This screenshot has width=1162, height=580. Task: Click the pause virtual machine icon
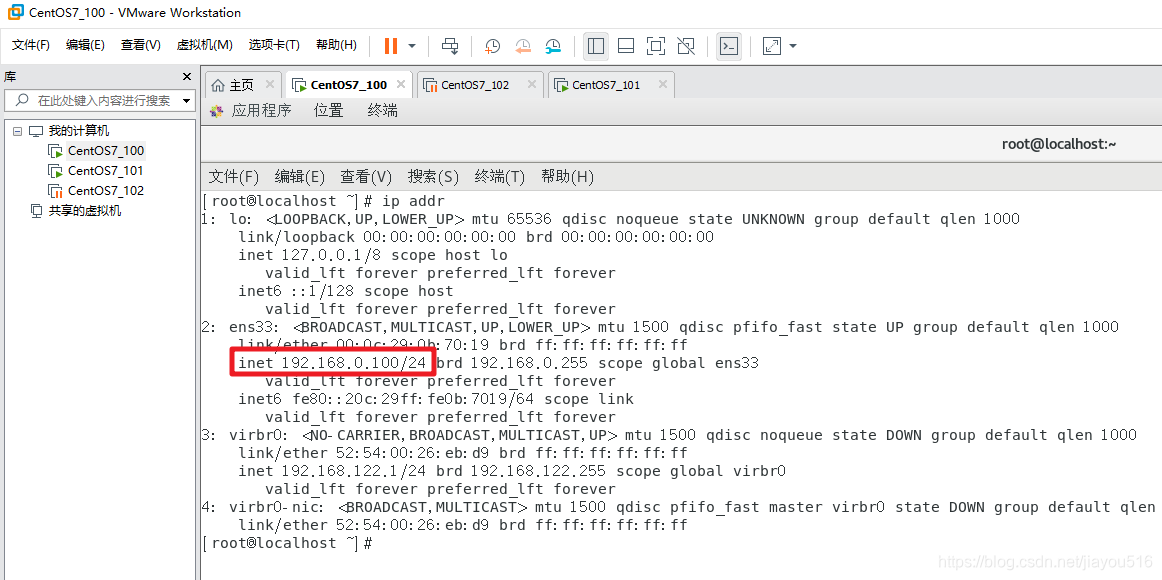point(391,46)
